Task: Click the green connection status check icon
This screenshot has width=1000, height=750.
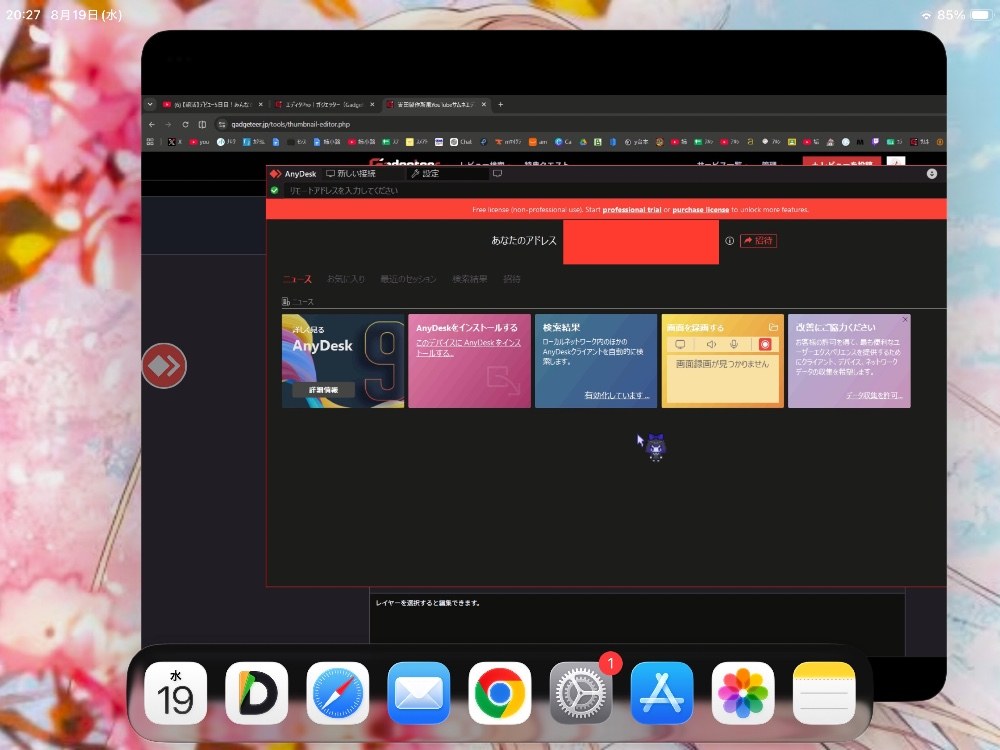Action: tap(275, 190)
